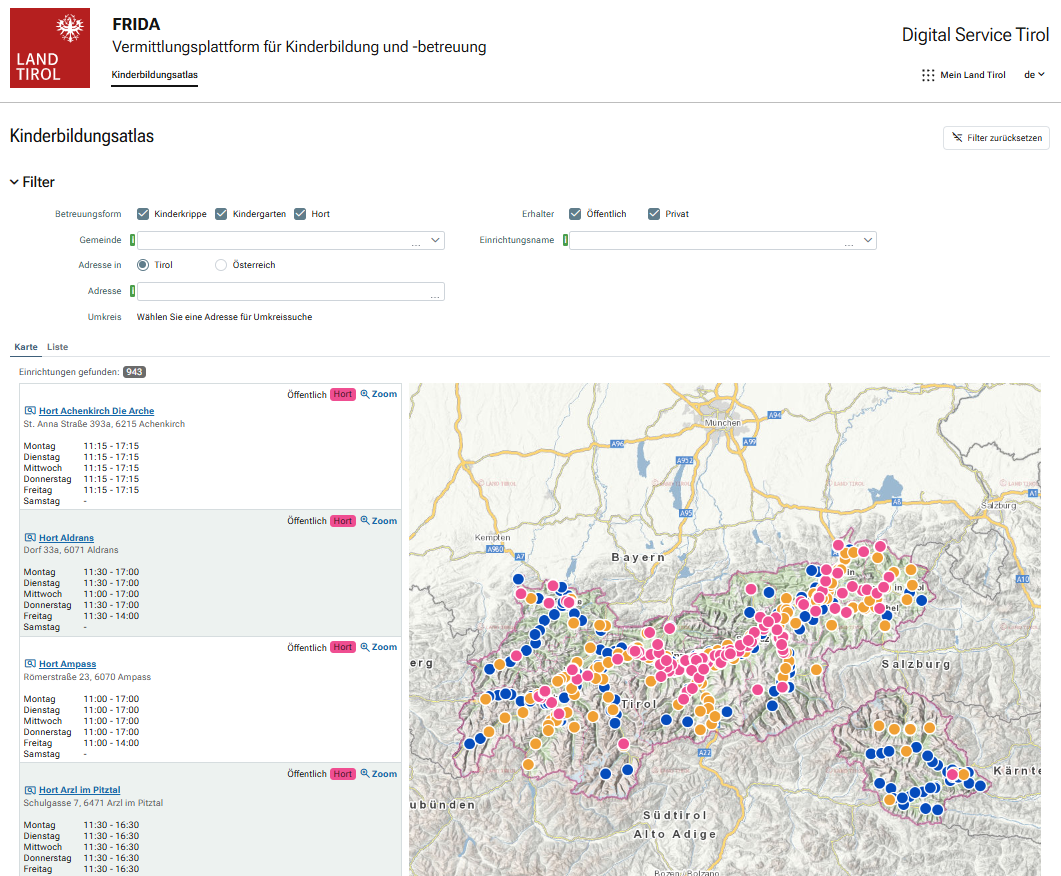Click into the Adresse input field

pos(280,291)
